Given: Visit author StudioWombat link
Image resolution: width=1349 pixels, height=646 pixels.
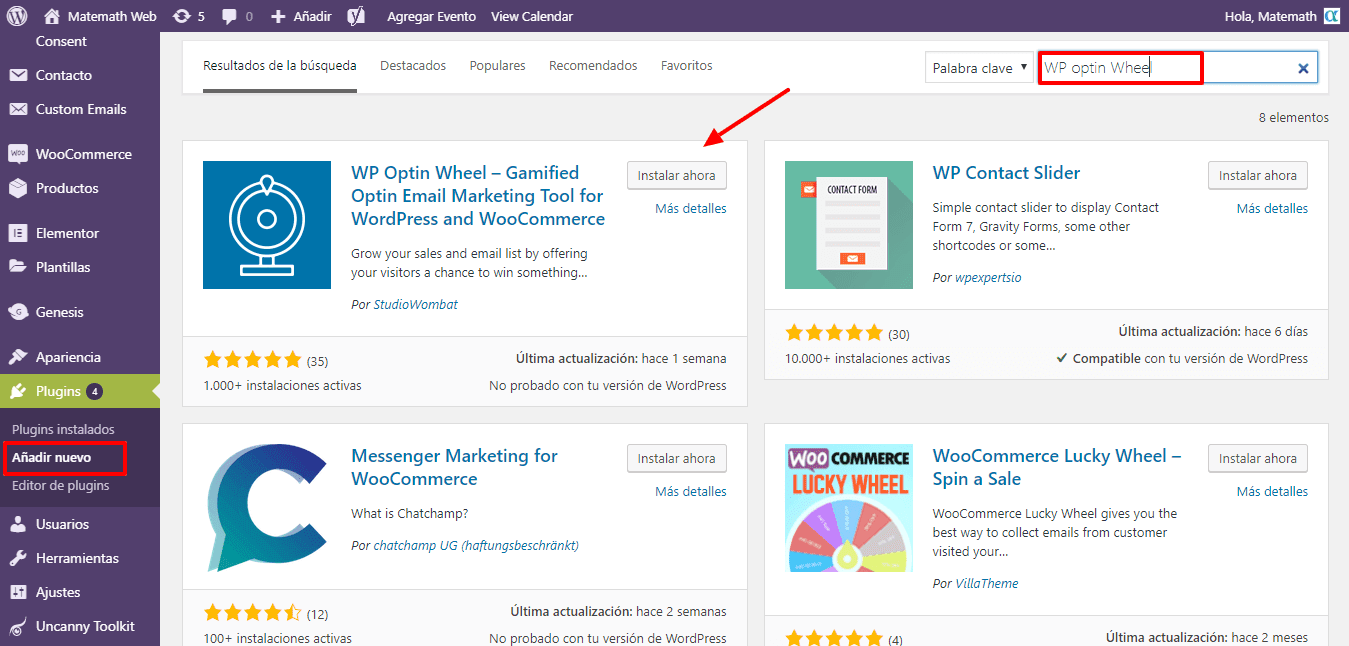Looking at the screenshot, I should click(x=416, y=304).
